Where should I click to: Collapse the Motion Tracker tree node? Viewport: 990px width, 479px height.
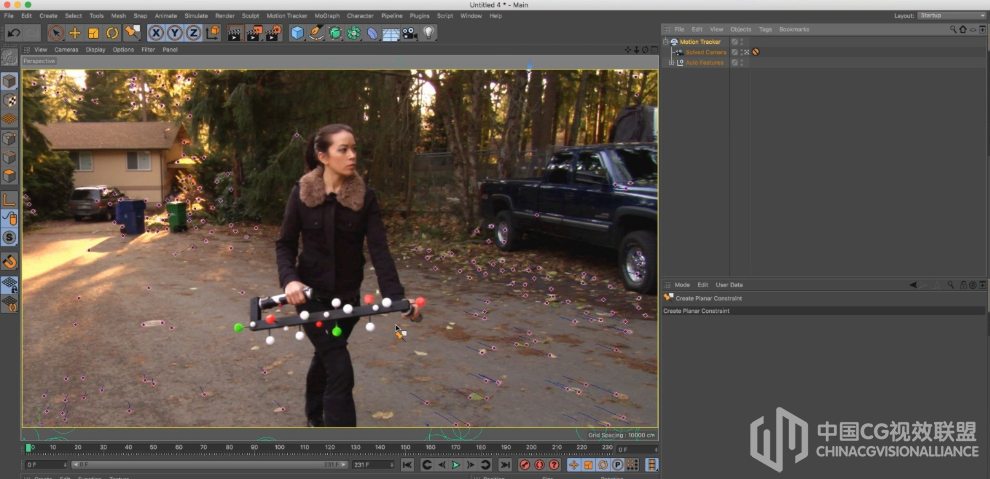665,42
